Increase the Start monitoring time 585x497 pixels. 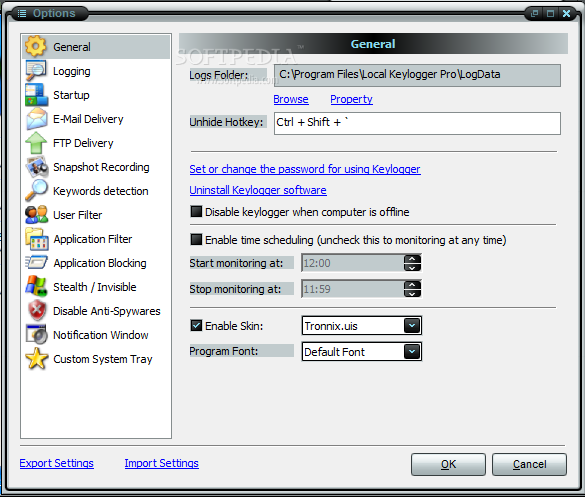click(x=412, y=259)
